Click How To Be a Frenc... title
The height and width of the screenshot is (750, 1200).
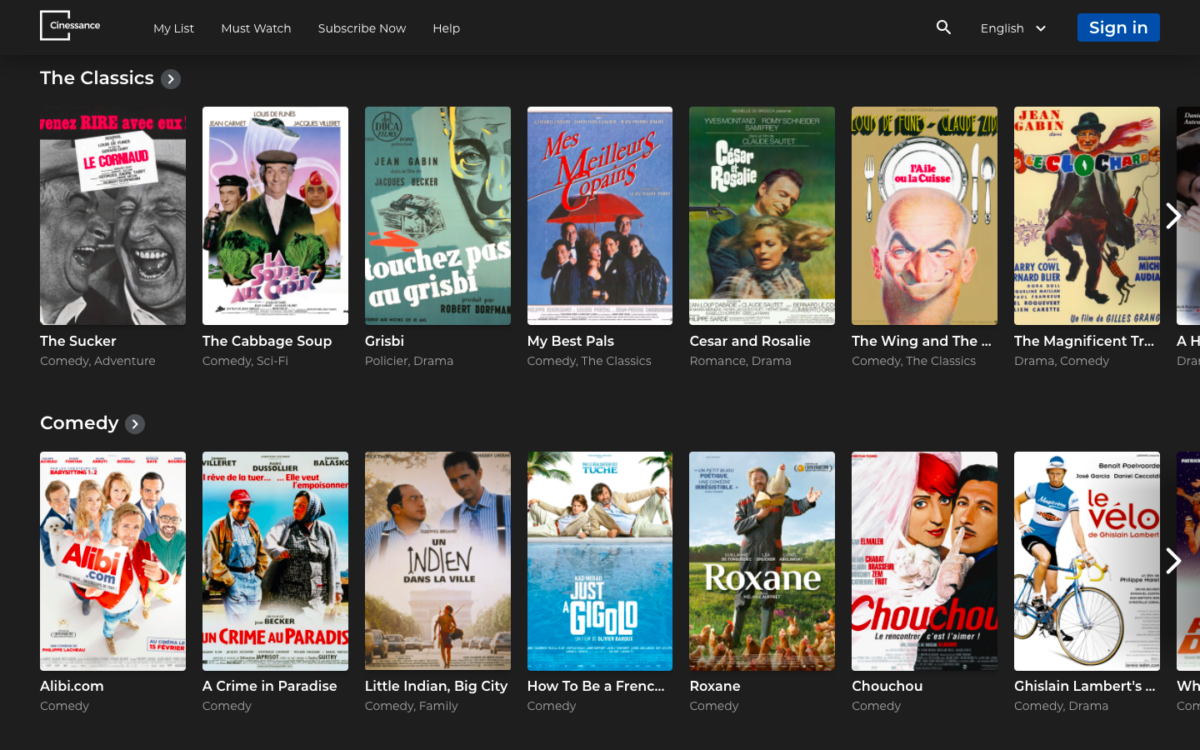click(x=596, y=686)
